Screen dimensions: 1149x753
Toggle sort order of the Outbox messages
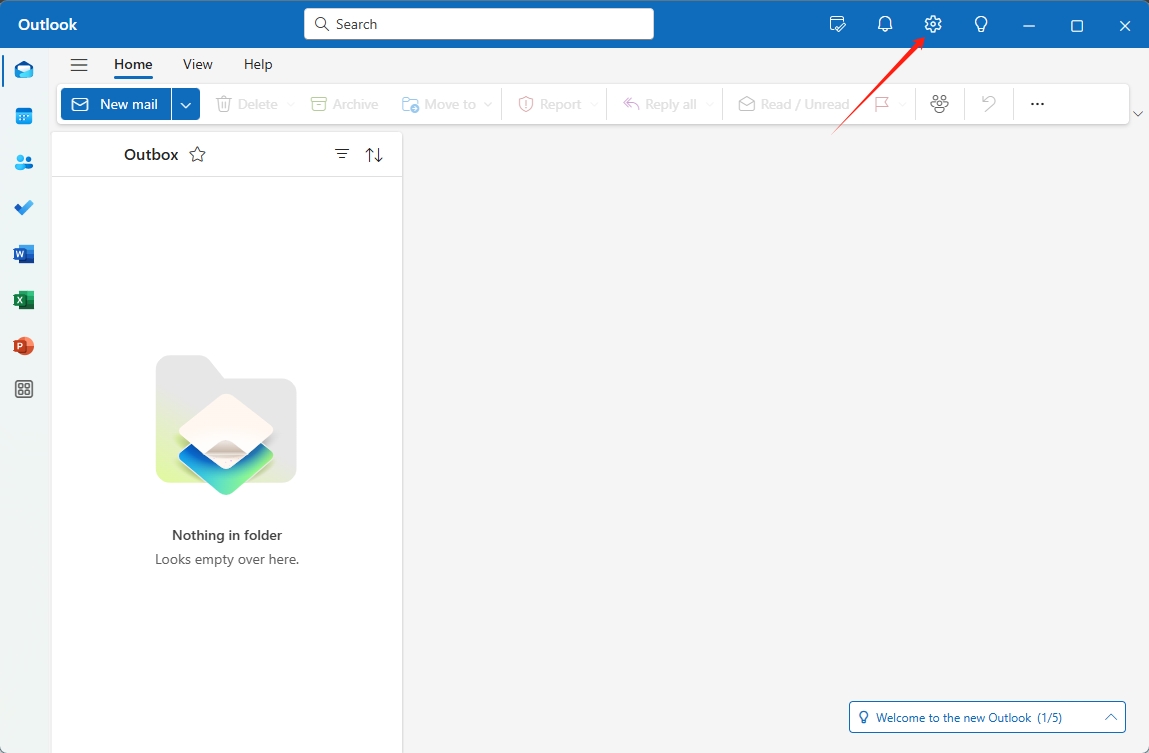[374, 154]
